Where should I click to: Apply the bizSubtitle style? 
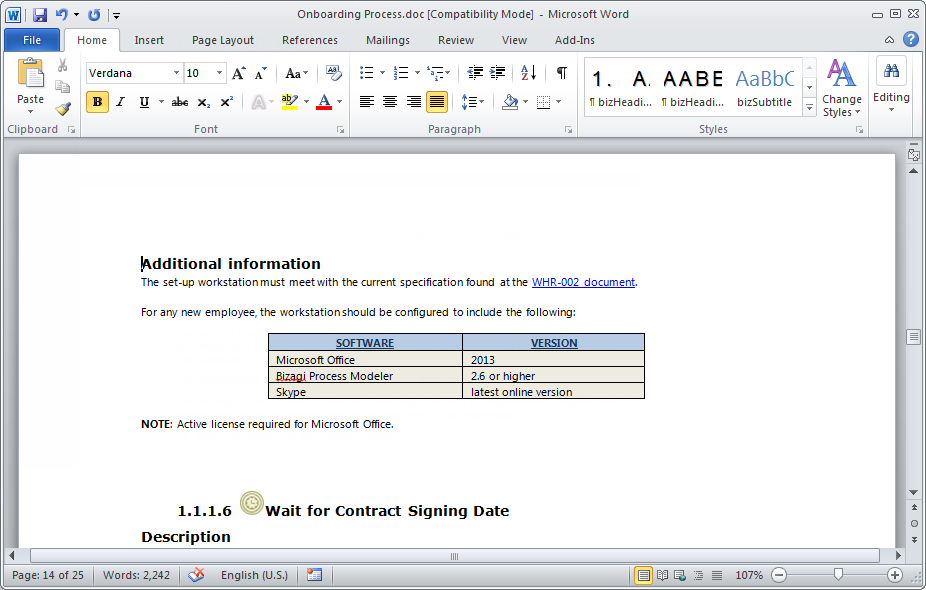(x=764, y=87)
